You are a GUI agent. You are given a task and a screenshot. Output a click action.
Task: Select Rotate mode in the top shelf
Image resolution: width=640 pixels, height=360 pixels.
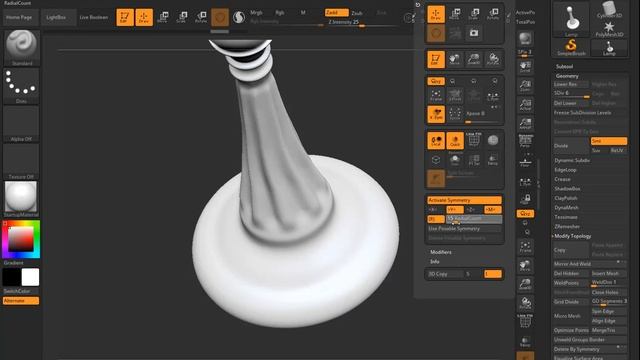pyautogui.click(x=201, y=17)
